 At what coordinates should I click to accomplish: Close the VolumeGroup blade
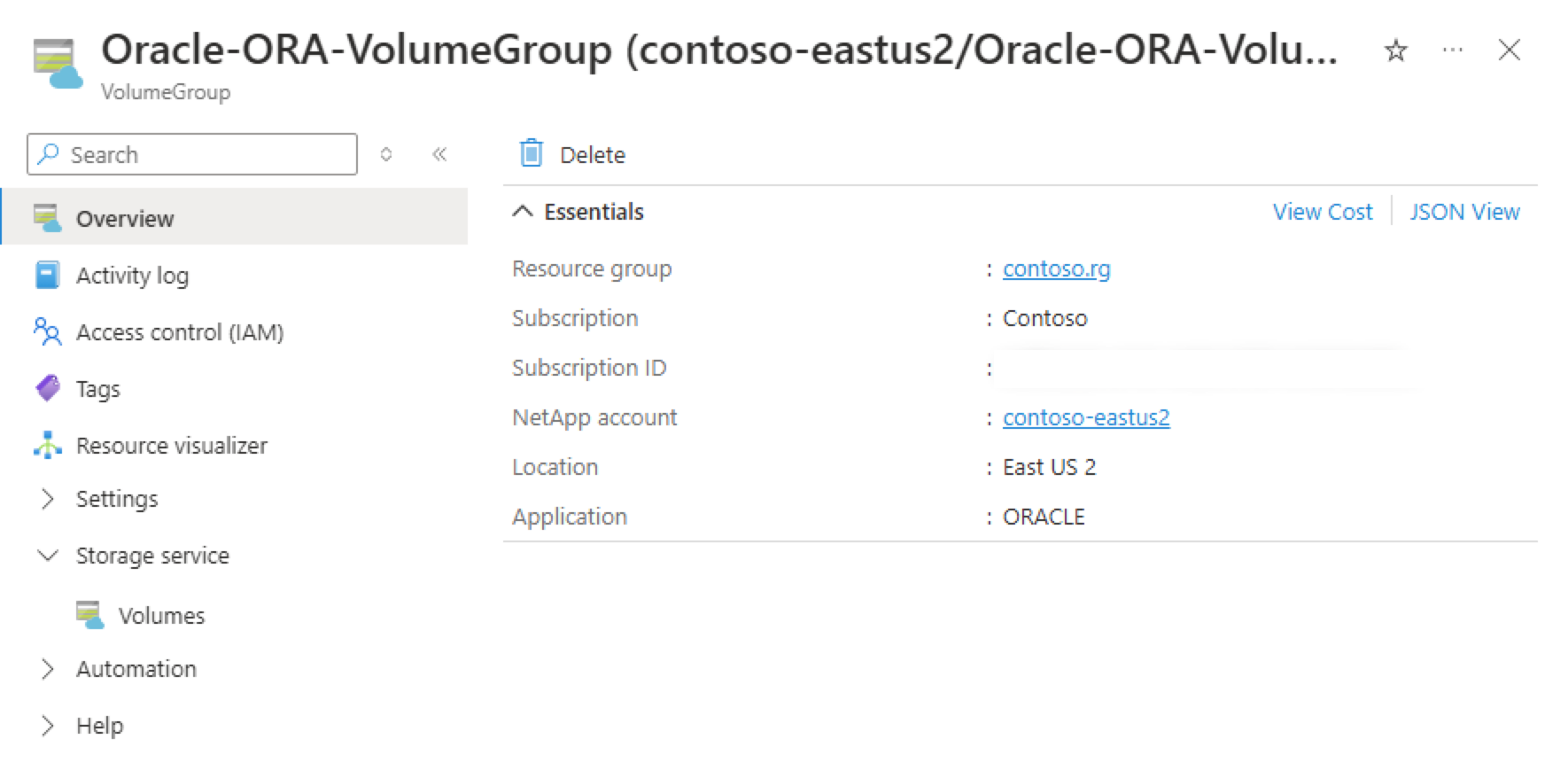1509,51
